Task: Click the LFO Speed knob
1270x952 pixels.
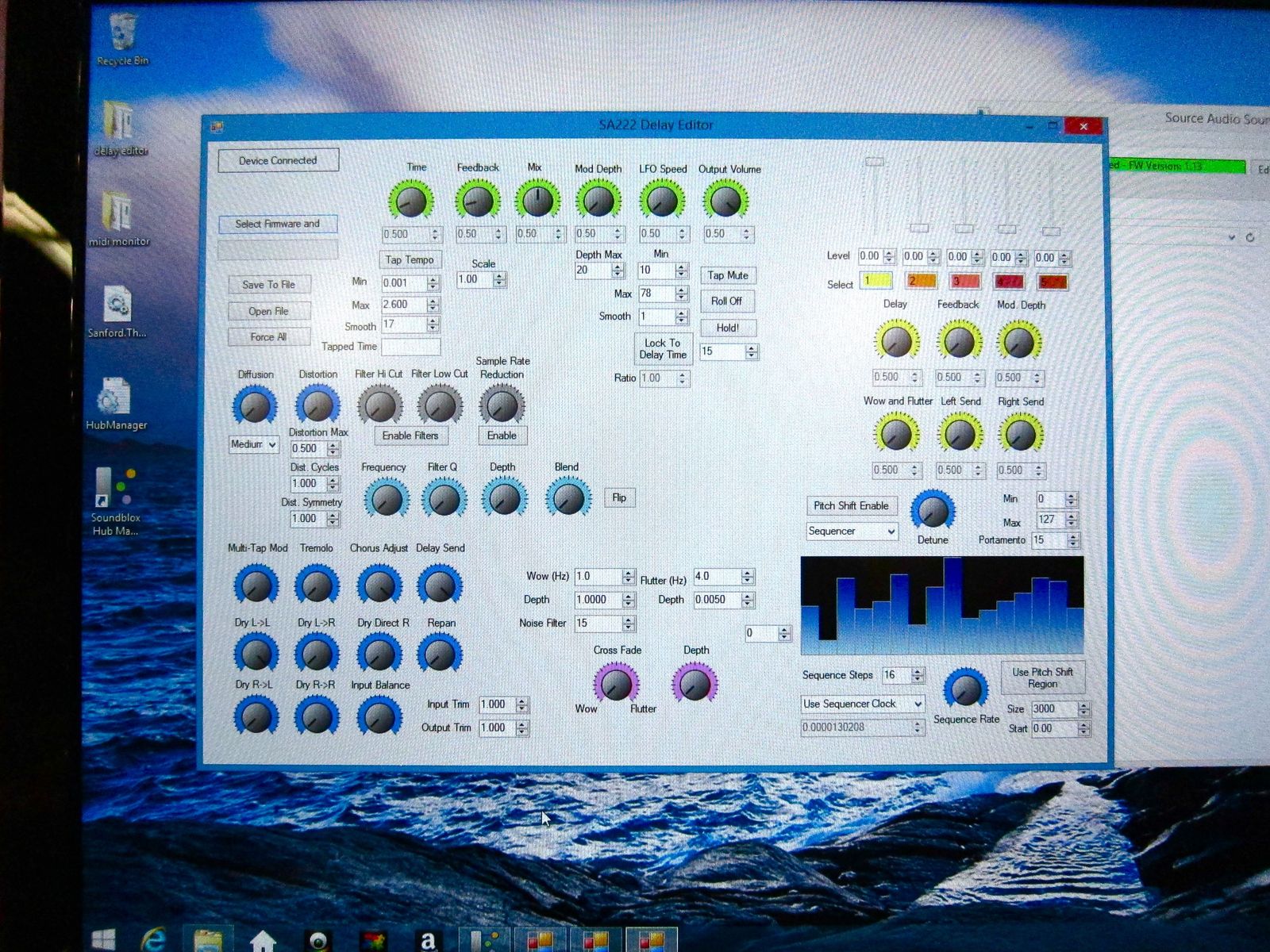Action: click(x=663, y=201)
